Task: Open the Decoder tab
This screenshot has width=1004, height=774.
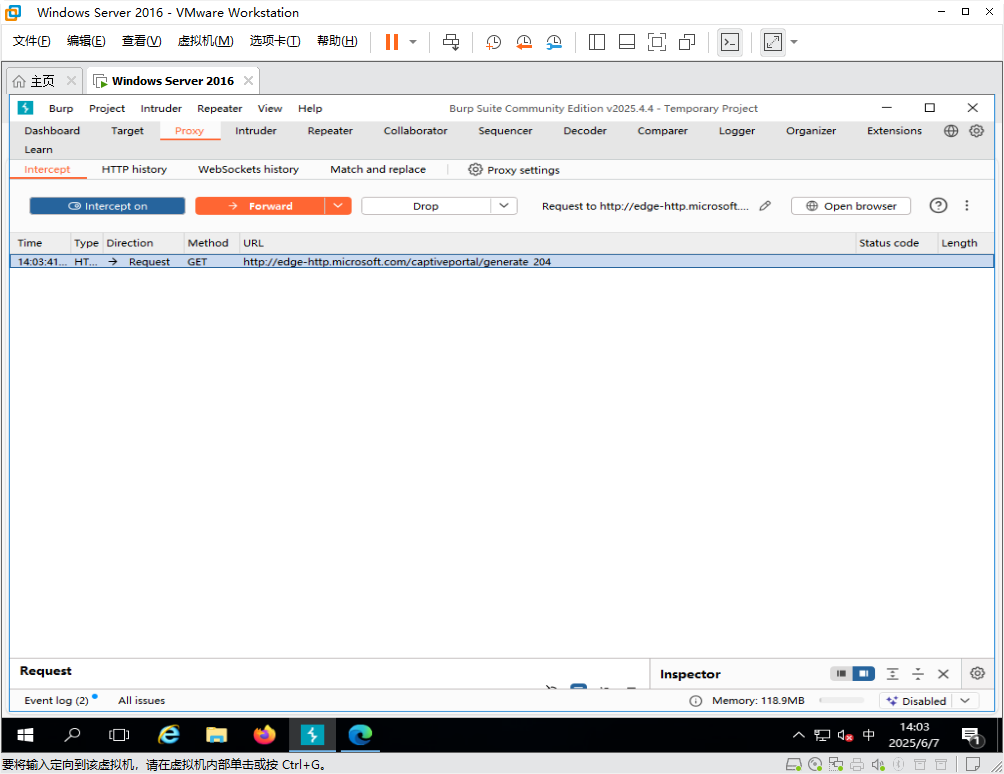Action: [x=585, y=131]
